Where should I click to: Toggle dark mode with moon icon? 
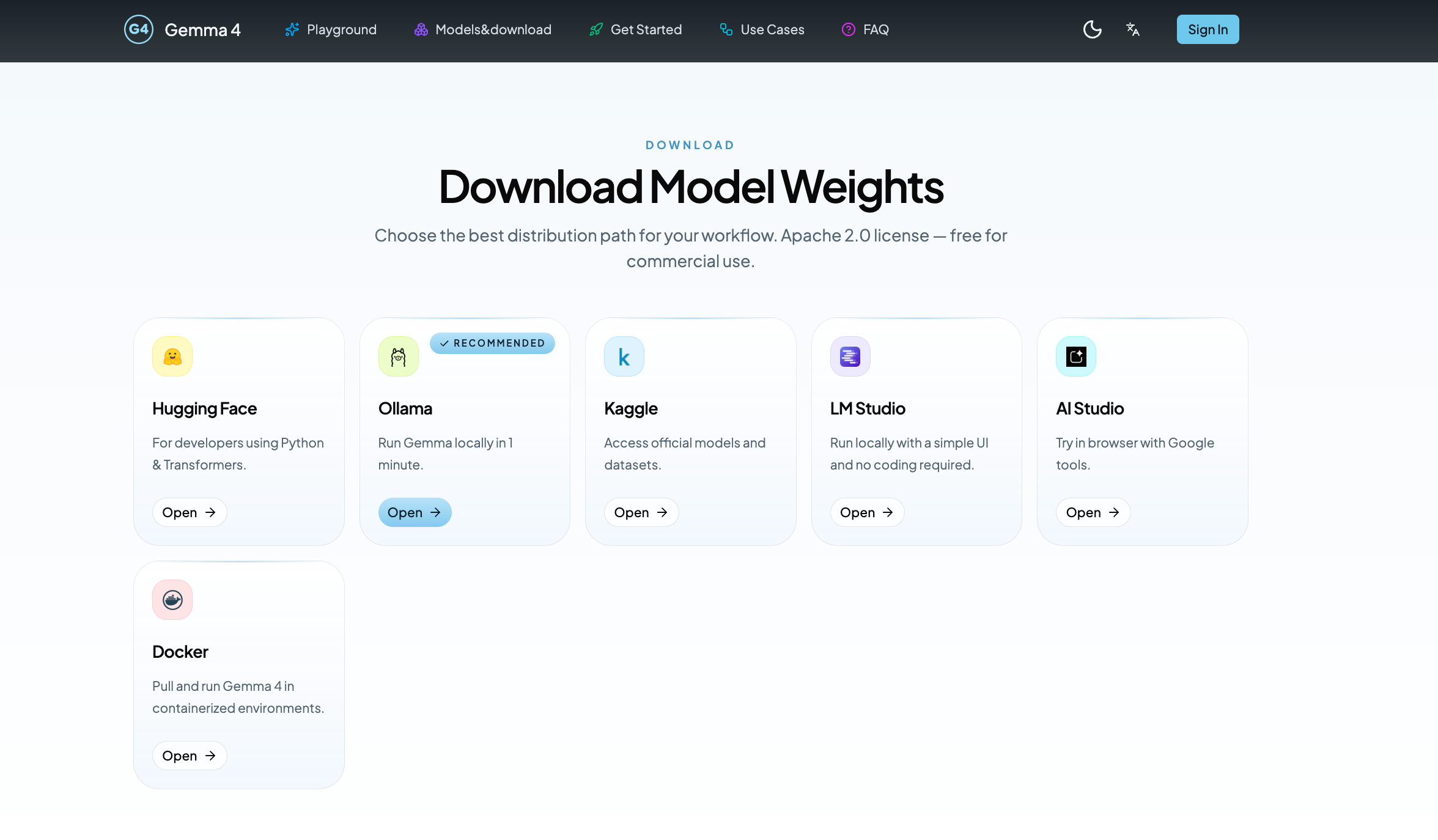(1092, 29)
